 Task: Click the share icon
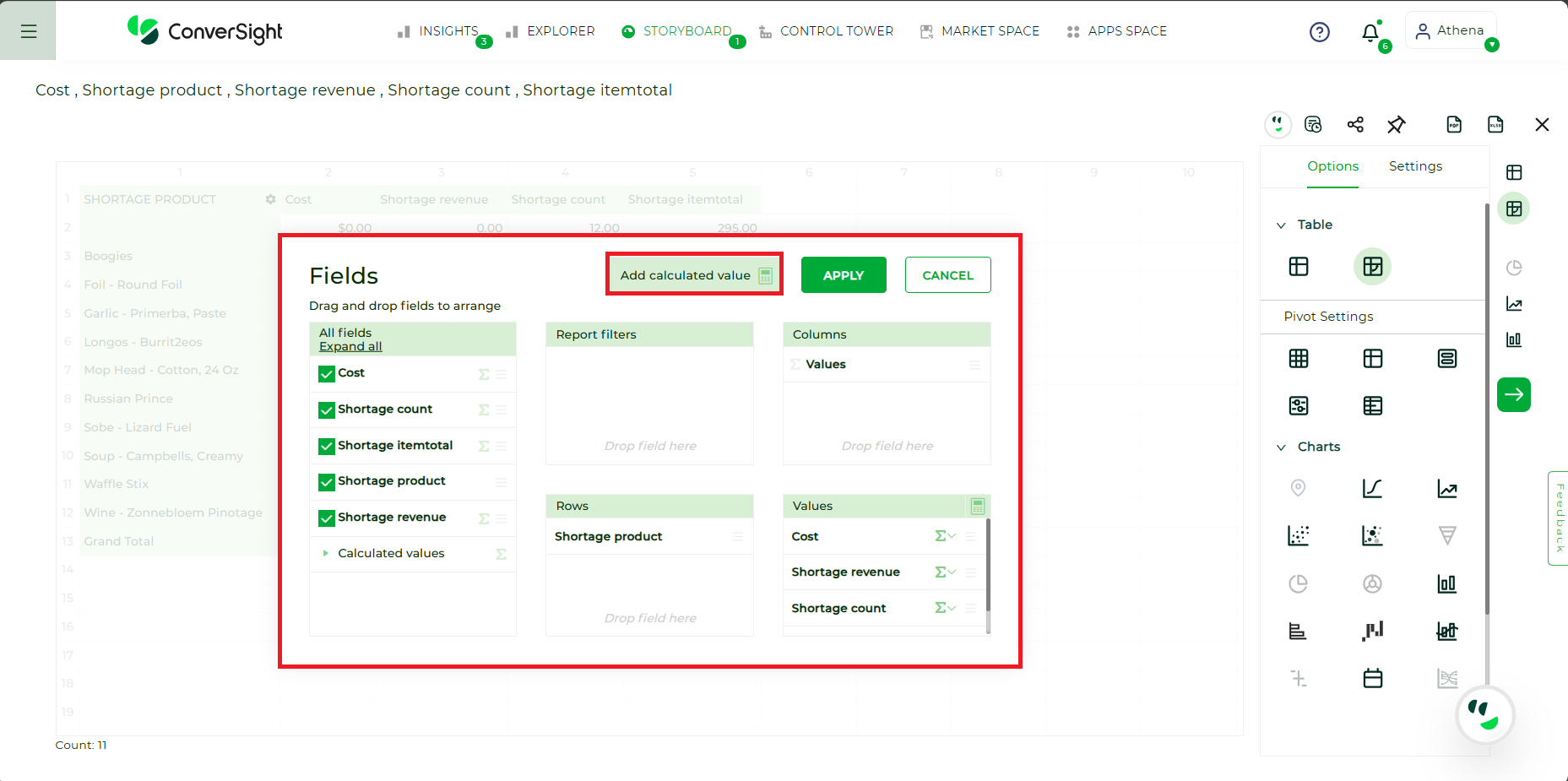[1355, 124]
